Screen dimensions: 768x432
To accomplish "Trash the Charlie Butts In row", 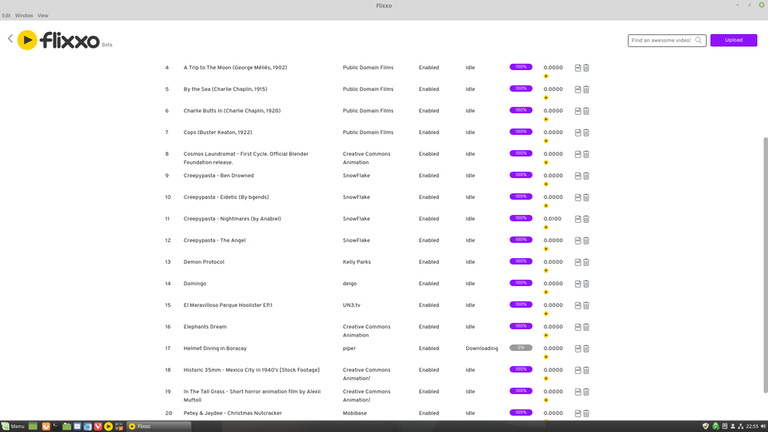I will [x=586, y=111].
